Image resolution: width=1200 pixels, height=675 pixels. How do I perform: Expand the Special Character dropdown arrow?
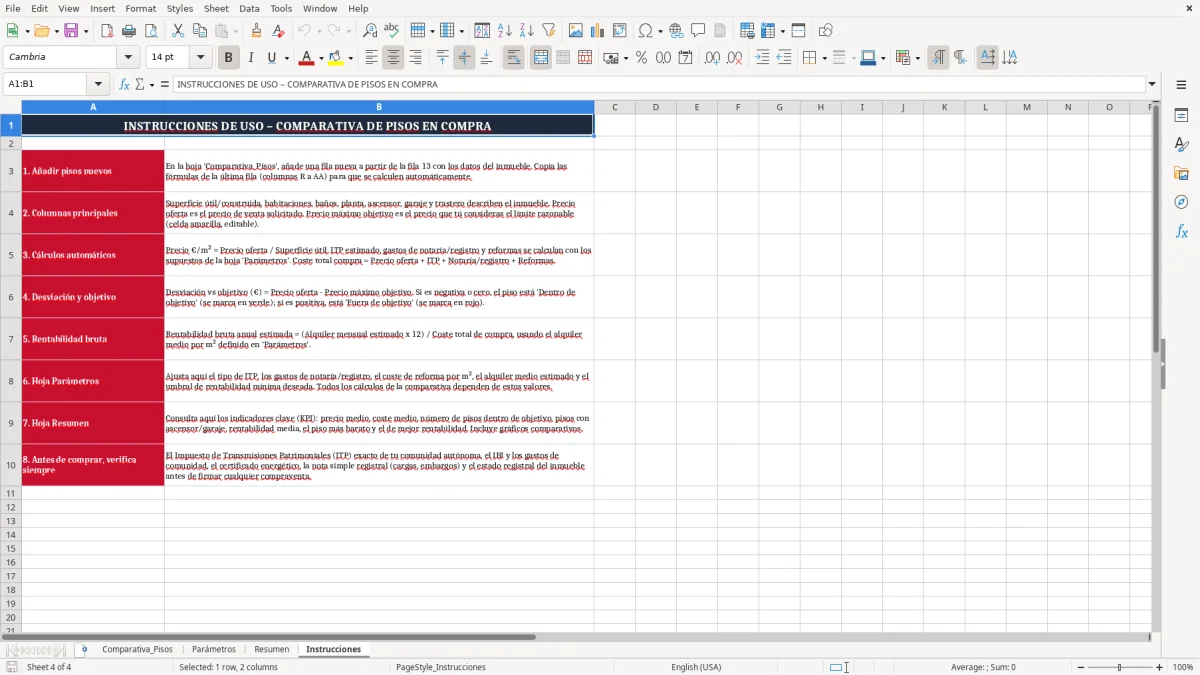[x=660, y=31]
